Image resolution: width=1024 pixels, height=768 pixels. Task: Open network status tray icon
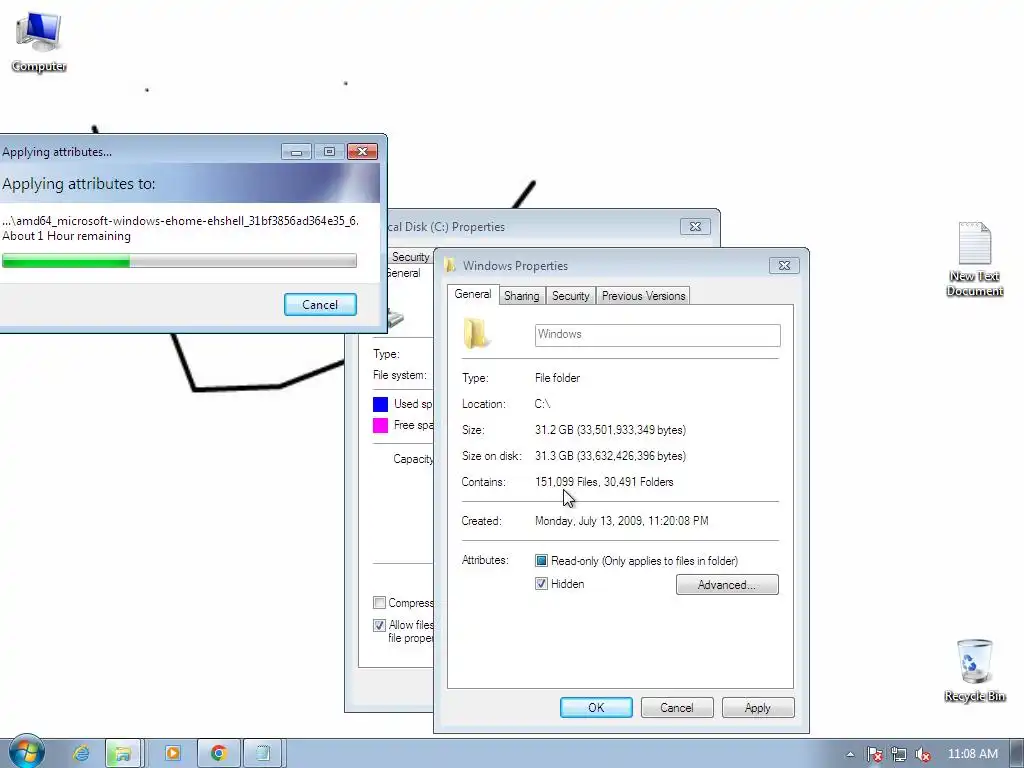point(899,754)
